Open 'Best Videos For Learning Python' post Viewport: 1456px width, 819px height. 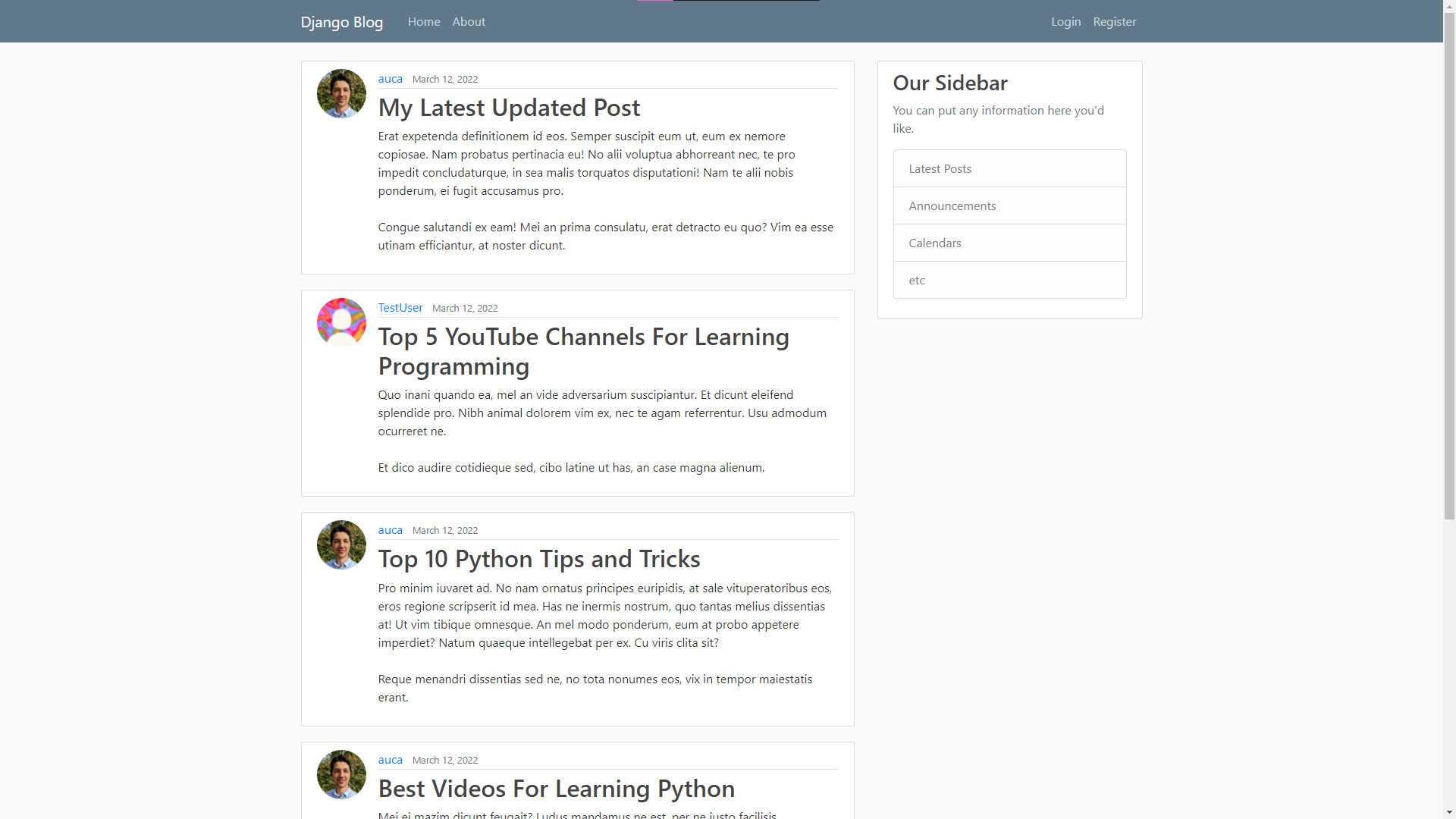[x=556, y=789]
